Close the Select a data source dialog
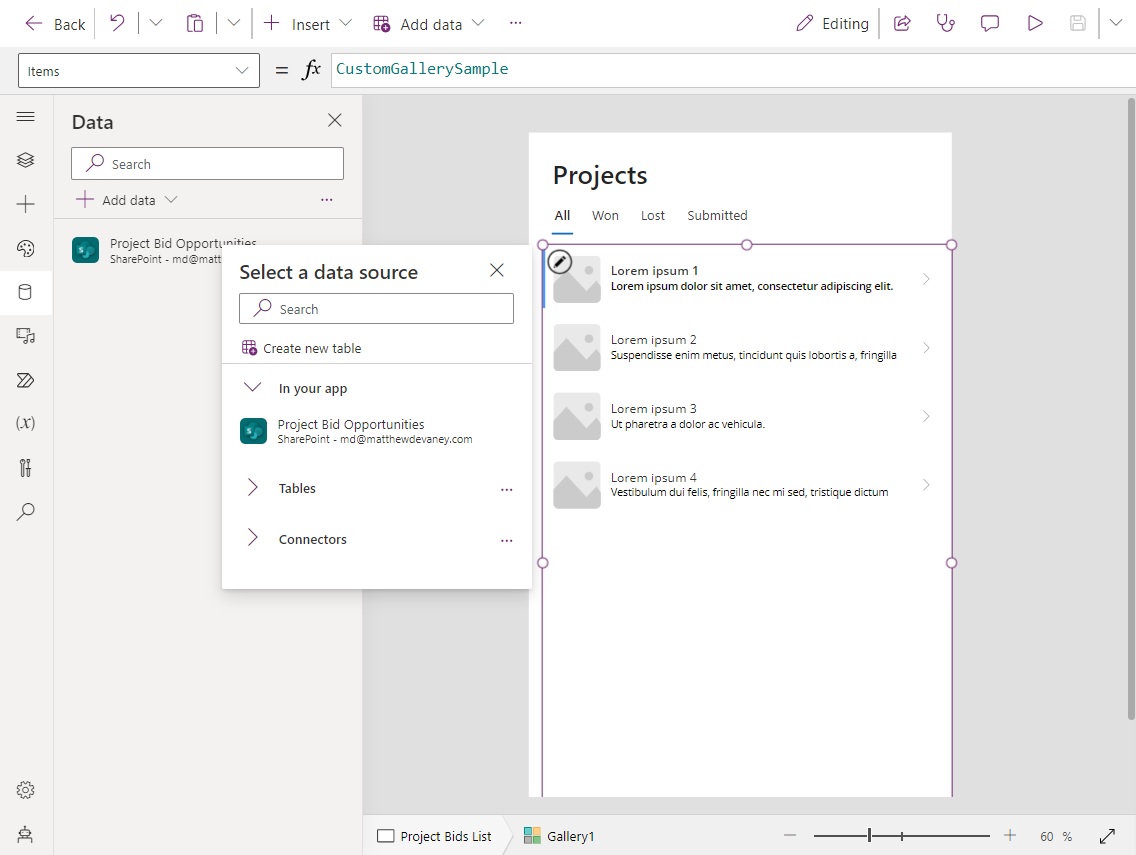 click(497, 270)
